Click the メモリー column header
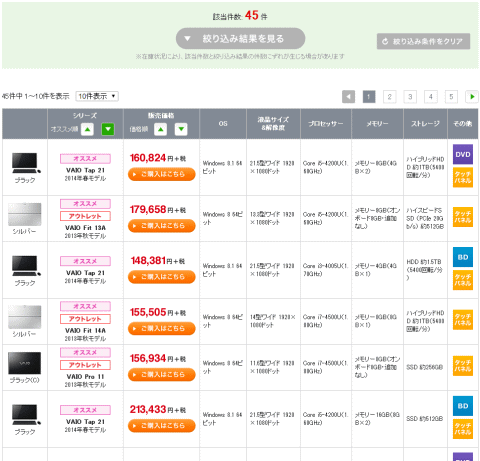This screenshot has width=480, height=461. tap(377, 124)
